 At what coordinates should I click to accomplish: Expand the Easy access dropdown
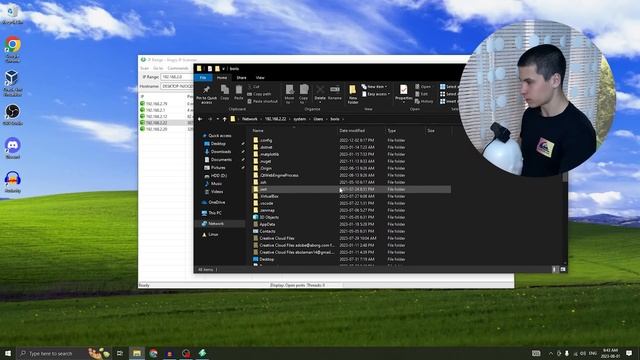376,94
